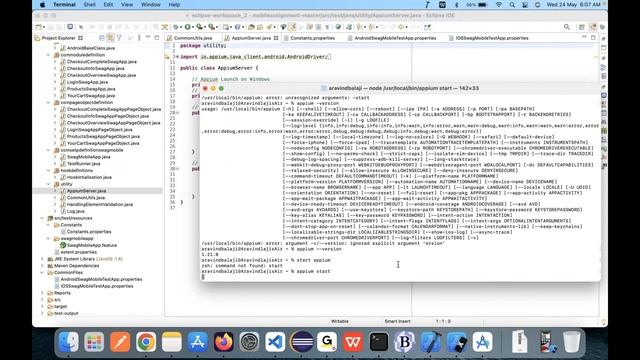Open the Terminal app menu
The image size is (640, 360).
click(x=64, y=5)
